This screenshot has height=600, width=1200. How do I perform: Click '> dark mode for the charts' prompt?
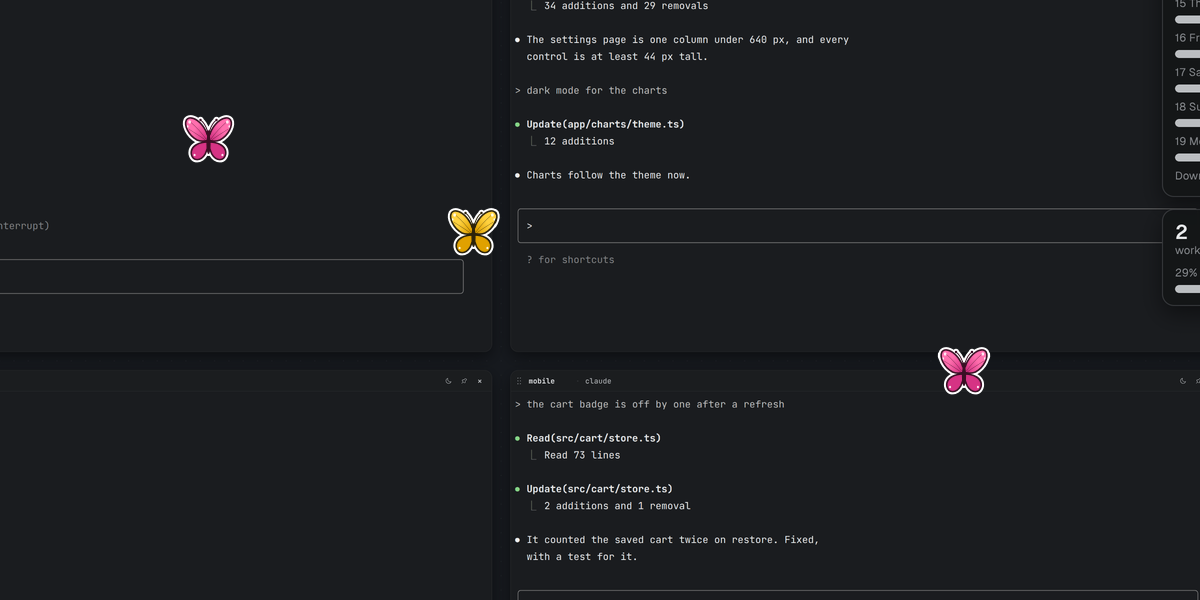(x=591, y=90)
